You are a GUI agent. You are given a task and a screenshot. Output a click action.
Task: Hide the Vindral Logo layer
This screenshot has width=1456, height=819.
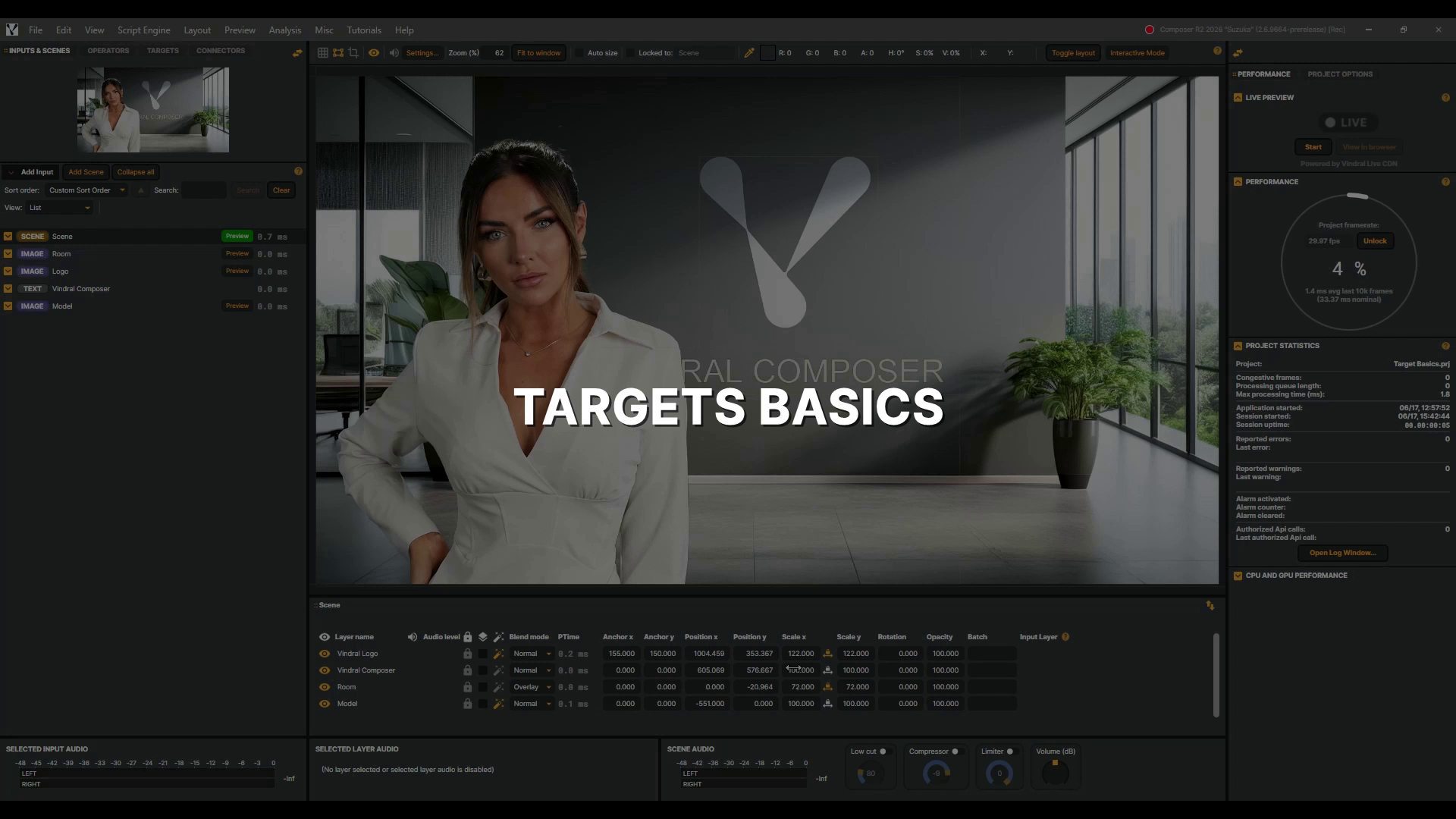tap(325, 654)
